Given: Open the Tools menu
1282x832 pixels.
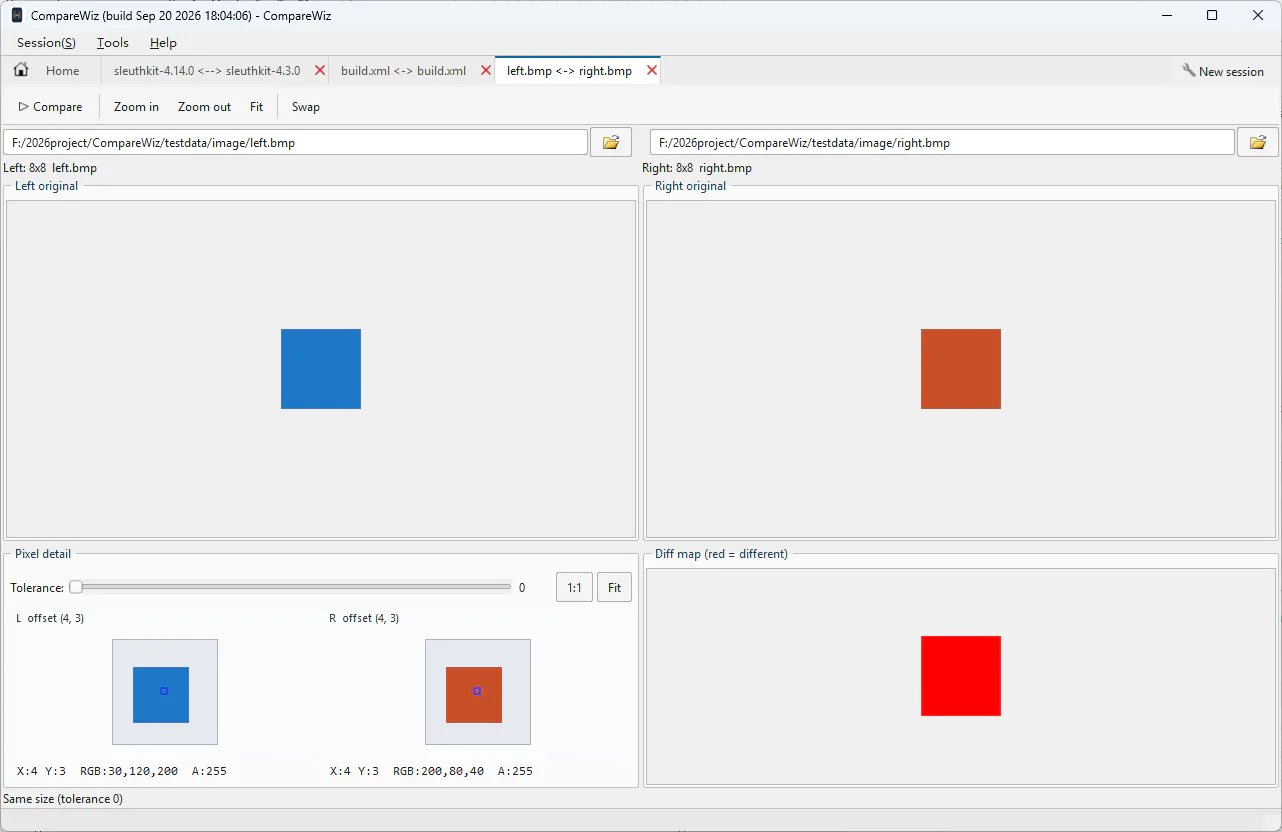Looking at the screenshot, I should pyautogui.click(x=113, y=42).
